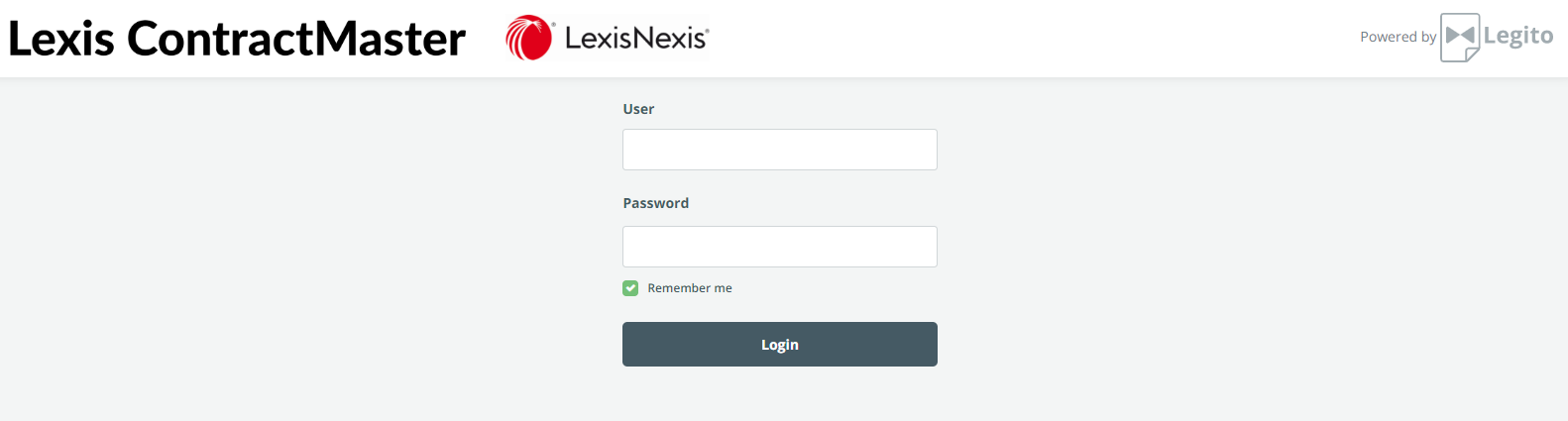This screenshot has width=1568, height=421.
Task: Select the LexisNexis wordmark text
Action: point(636,38)
